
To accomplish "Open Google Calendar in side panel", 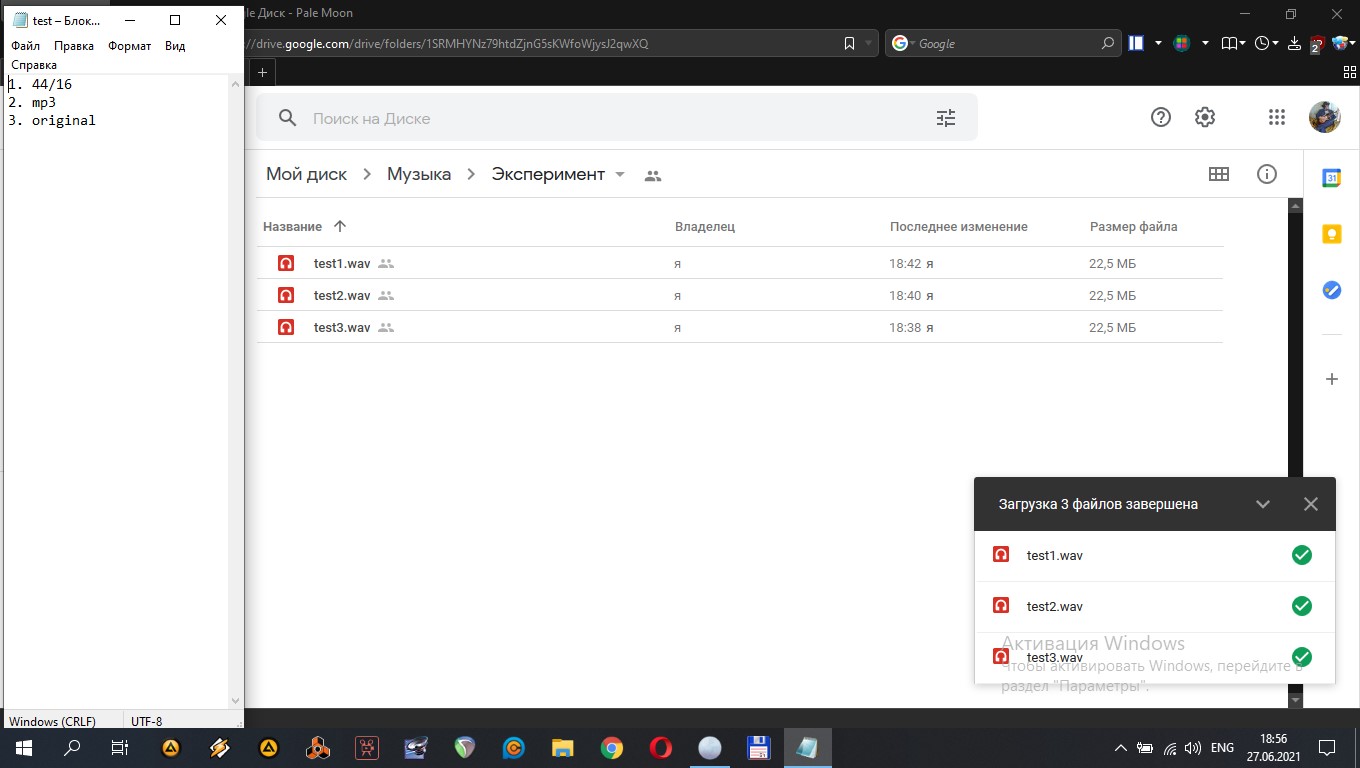I will click(1332, 178).
